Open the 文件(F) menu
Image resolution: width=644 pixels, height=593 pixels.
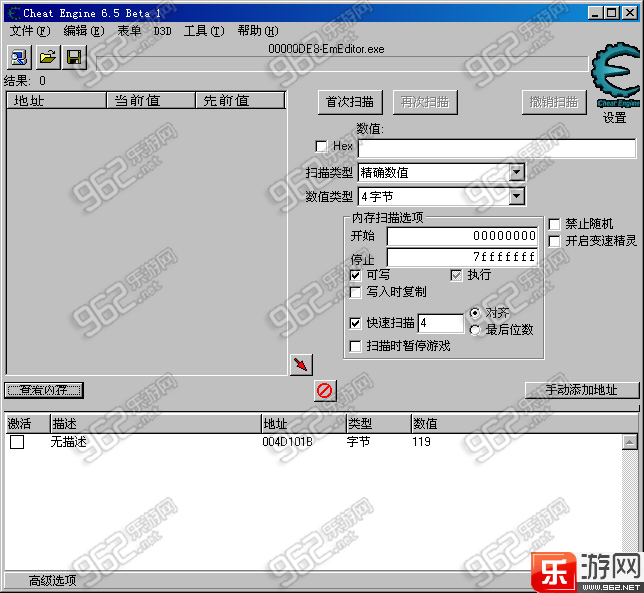(30, 31)
